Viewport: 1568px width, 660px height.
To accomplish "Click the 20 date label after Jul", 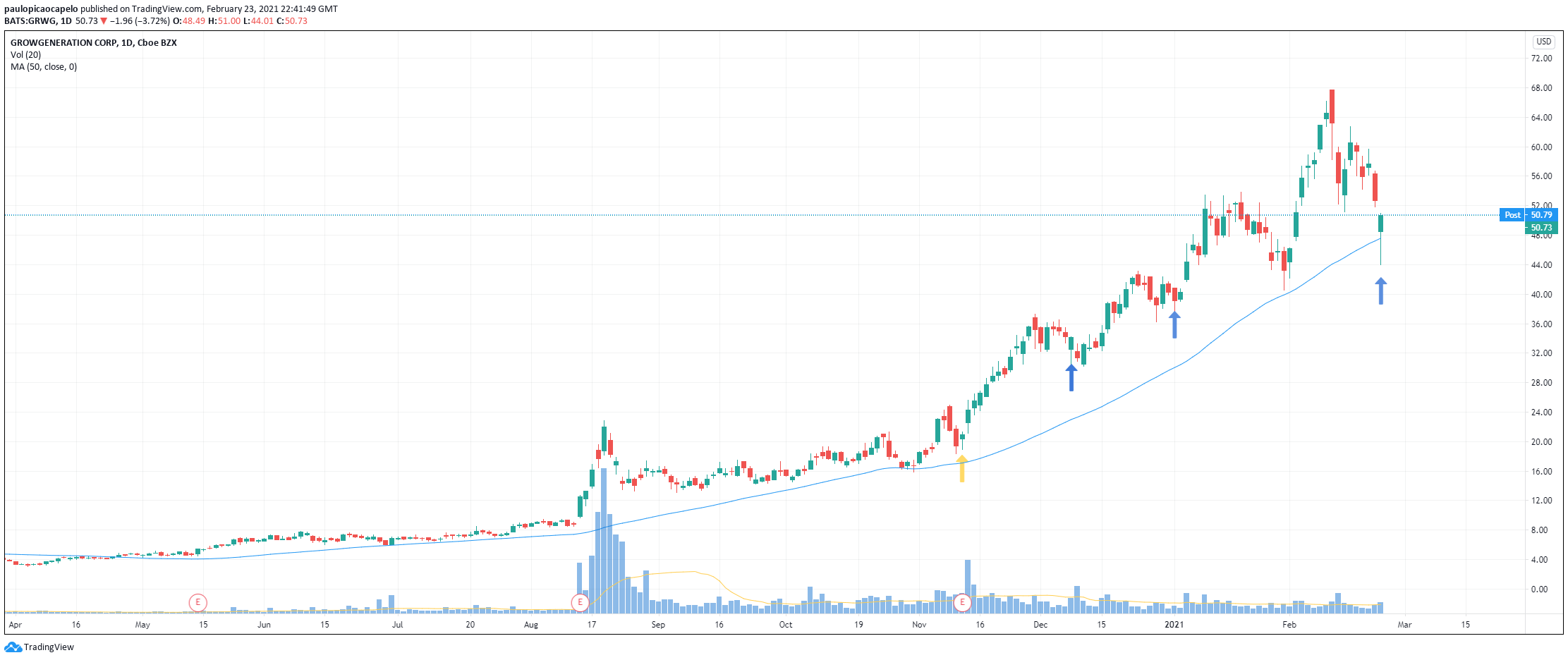I will 470,625.
